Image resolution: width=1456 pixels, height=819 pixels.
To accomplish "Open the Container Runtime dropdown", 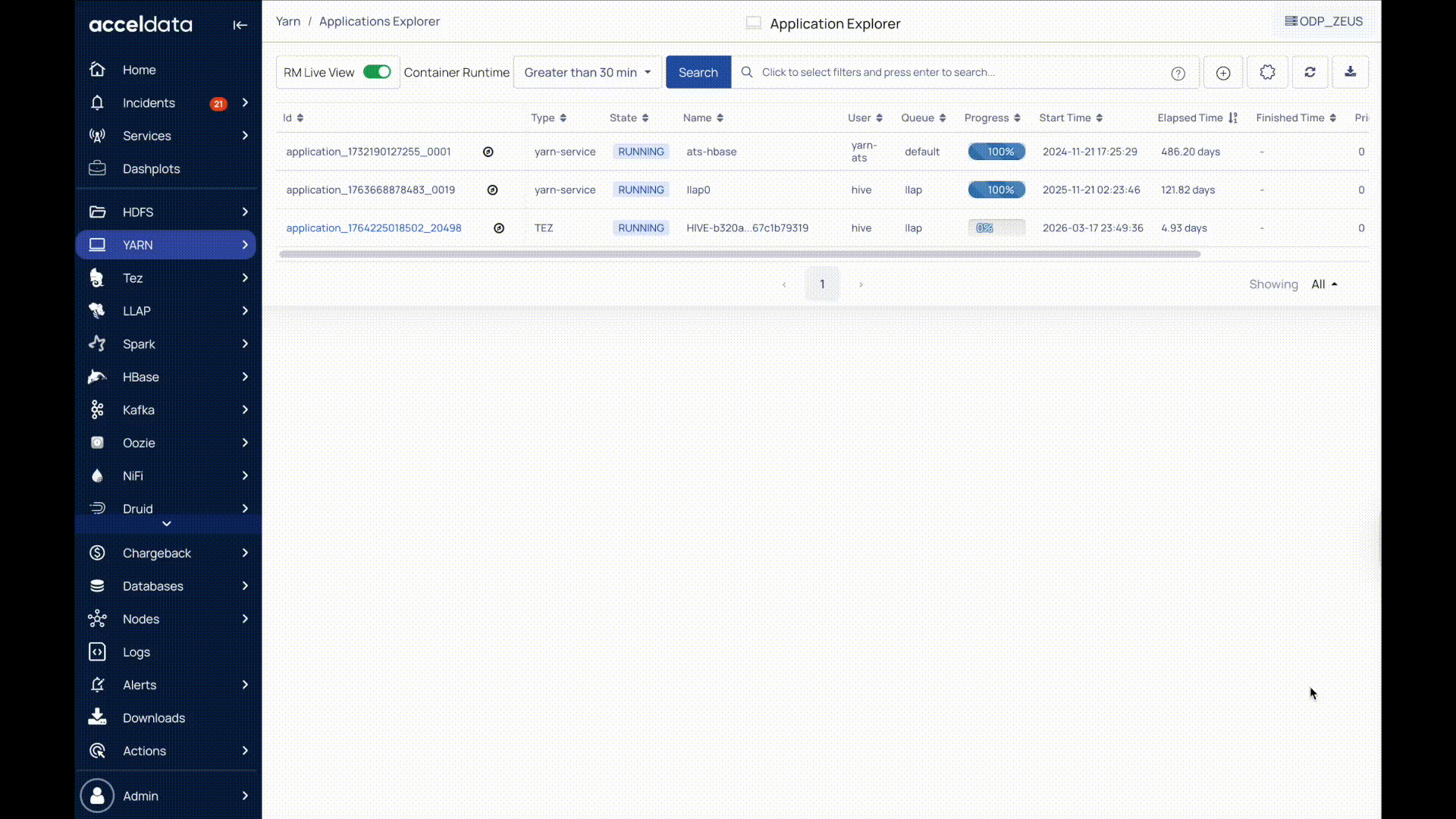I will click(587, 72).
